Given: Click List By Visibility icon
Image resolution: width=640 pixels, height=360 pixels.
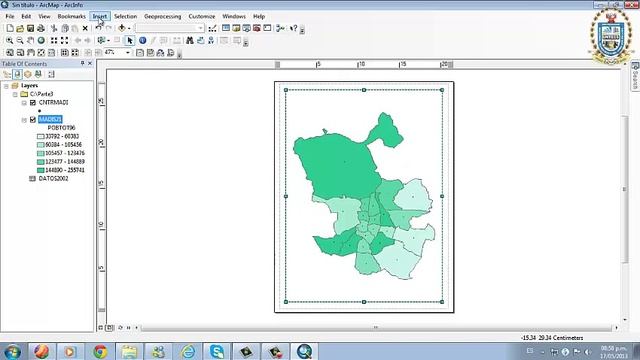Looking at the screenshot, I should coord(28,74).
